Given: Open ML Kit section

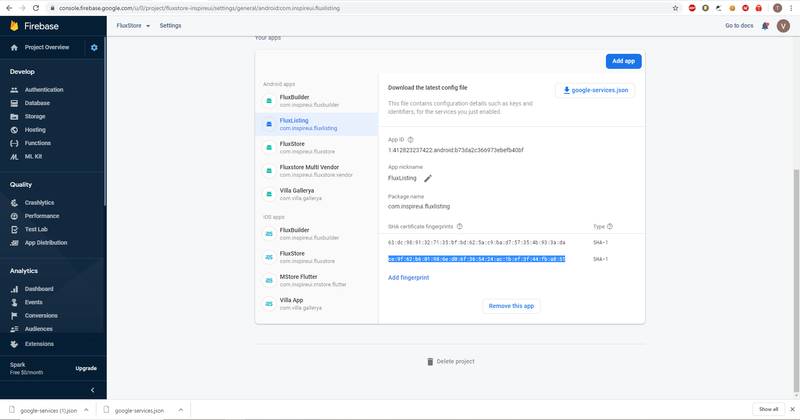Looking at the screenshot, I should pyautogui.click(x=33, y=156).
